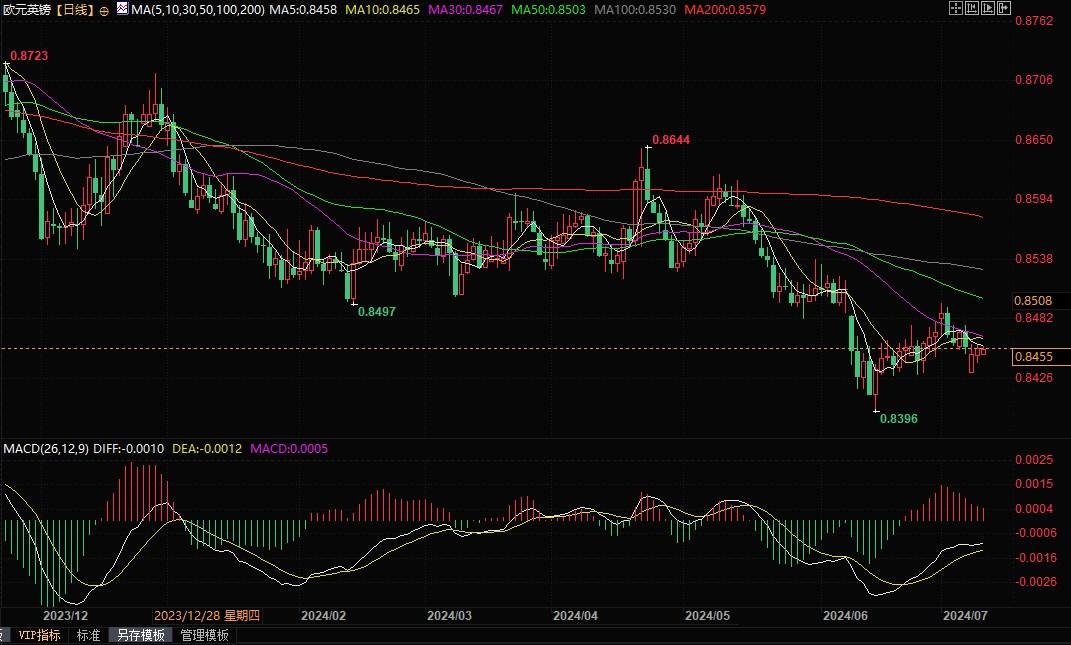Click the 2024/02 date label

pos(323,616)
